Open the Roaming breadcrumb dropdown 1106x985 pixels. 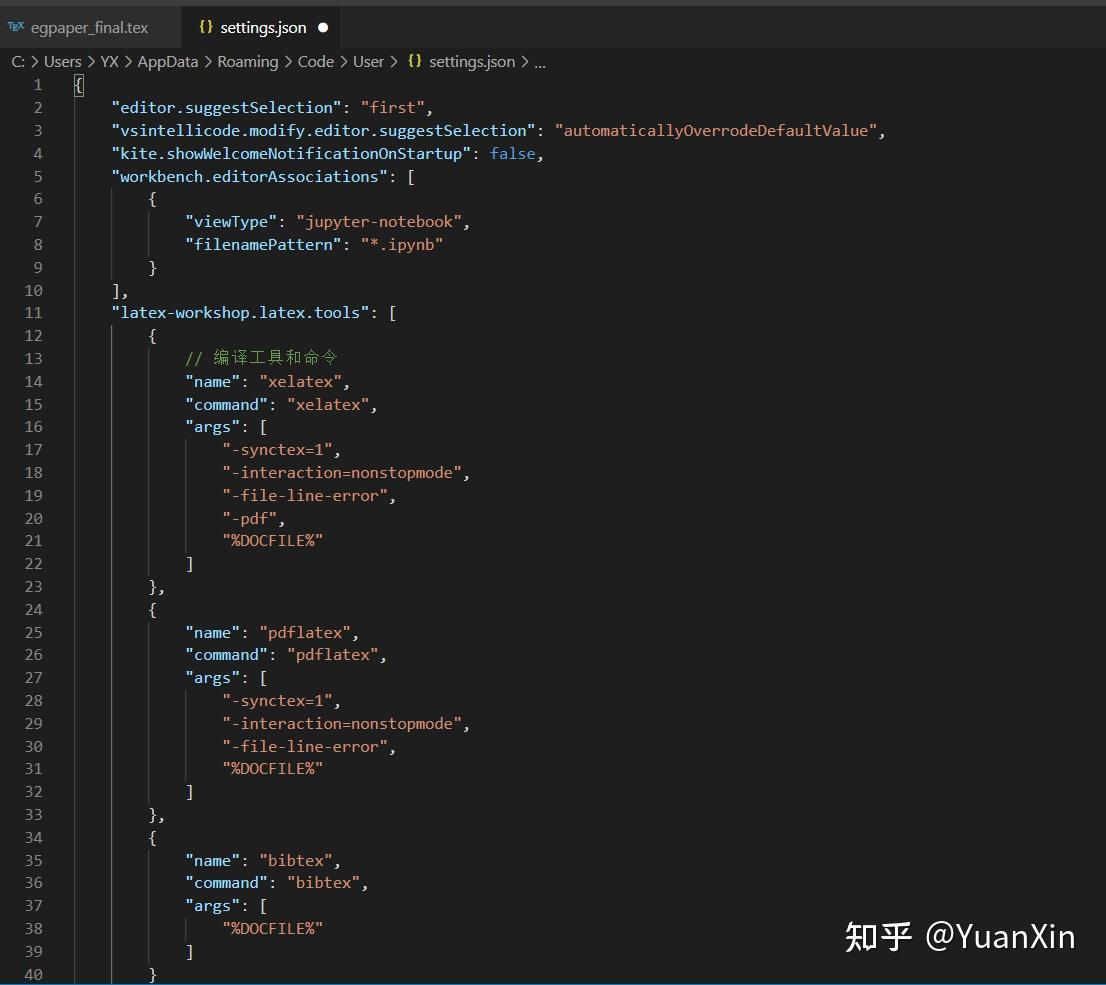[248, 61]
